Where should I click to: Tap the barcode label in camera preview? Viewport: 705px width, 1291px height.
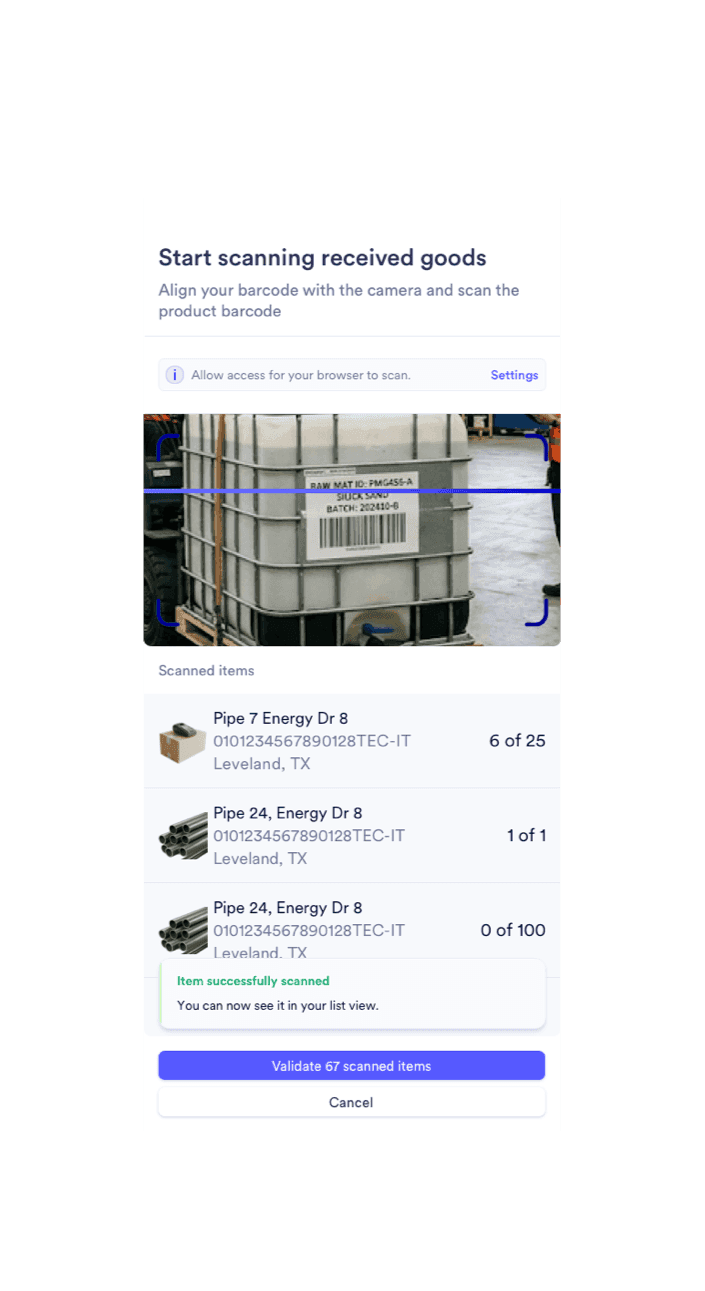[362, 513]
